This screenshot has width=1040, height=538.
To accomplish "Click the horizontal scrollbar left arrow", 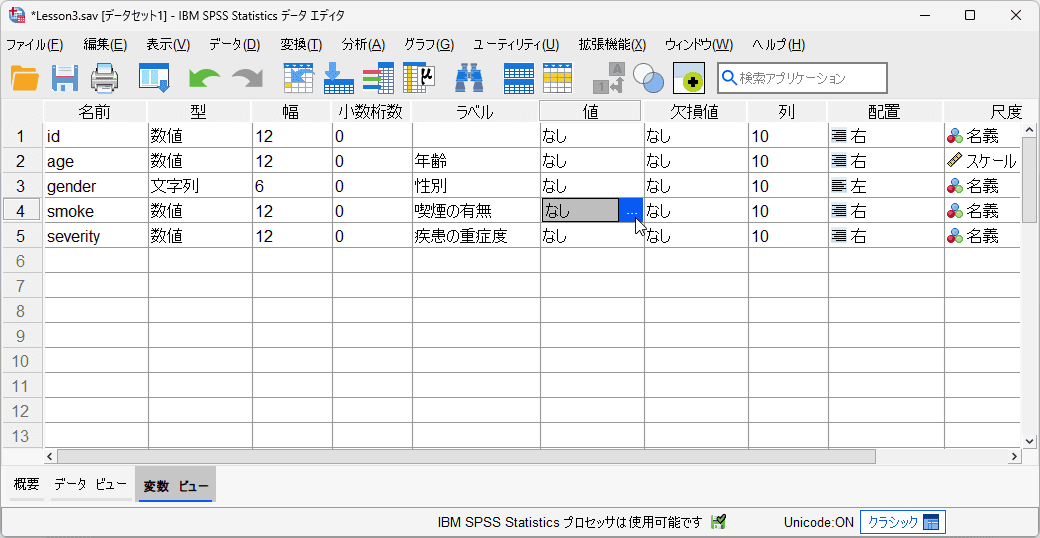I will pyautogui.click(x=50, y=456).
